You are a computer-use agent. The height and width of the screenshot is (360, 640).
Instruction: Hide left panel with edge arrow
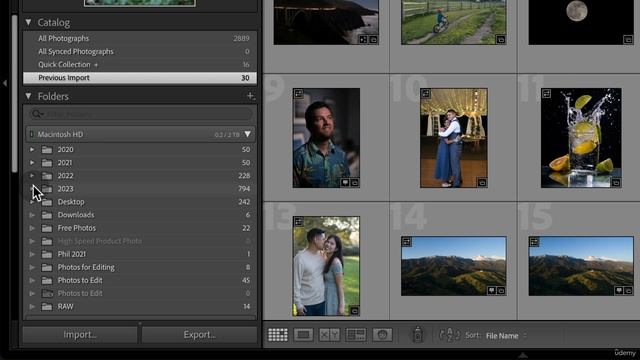pos(4,83)
